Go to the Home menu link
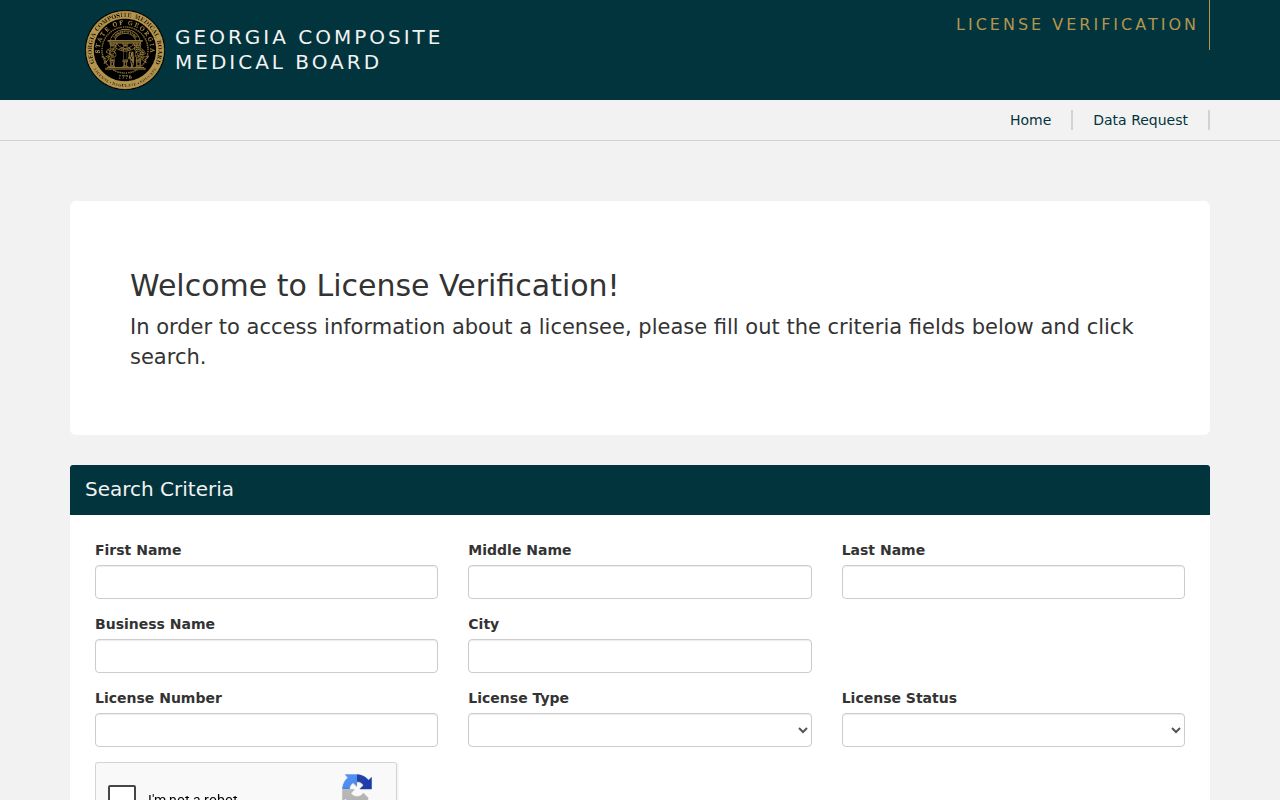This screenshot has width=1280, height=800. (1030, 120)
